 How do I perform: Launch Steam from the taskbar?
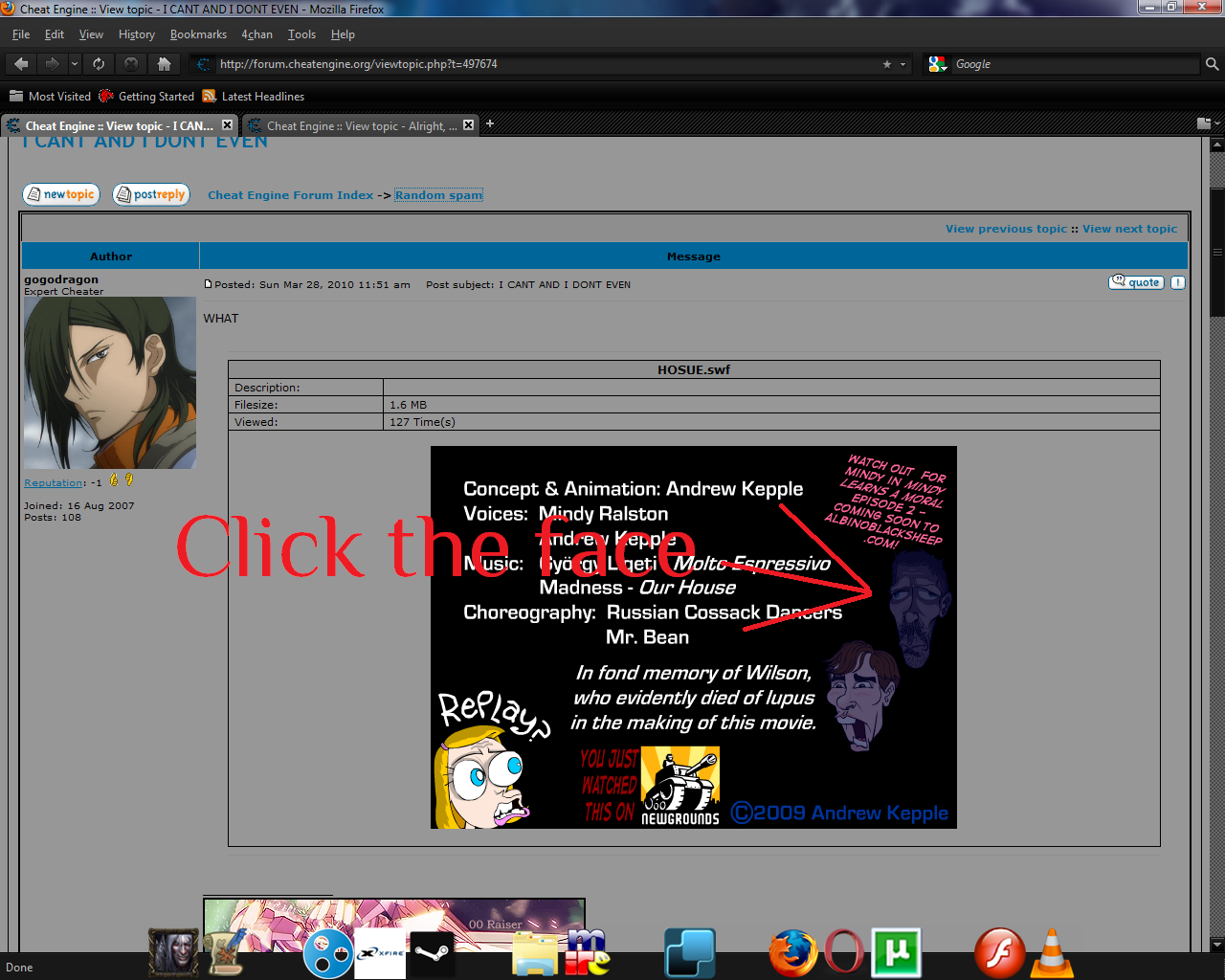(431, 952)
